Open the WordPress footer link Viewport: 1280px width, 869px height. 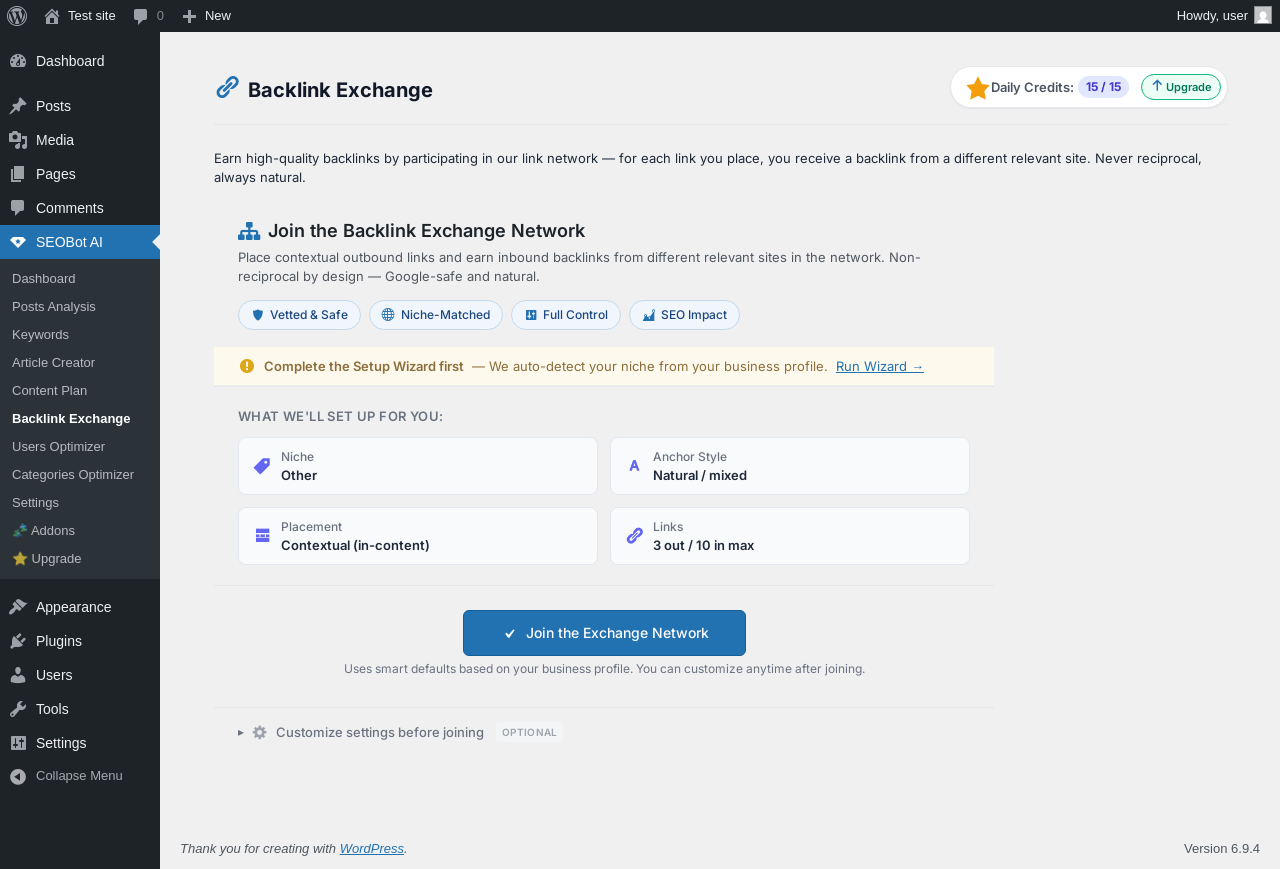tap(371, 849)
